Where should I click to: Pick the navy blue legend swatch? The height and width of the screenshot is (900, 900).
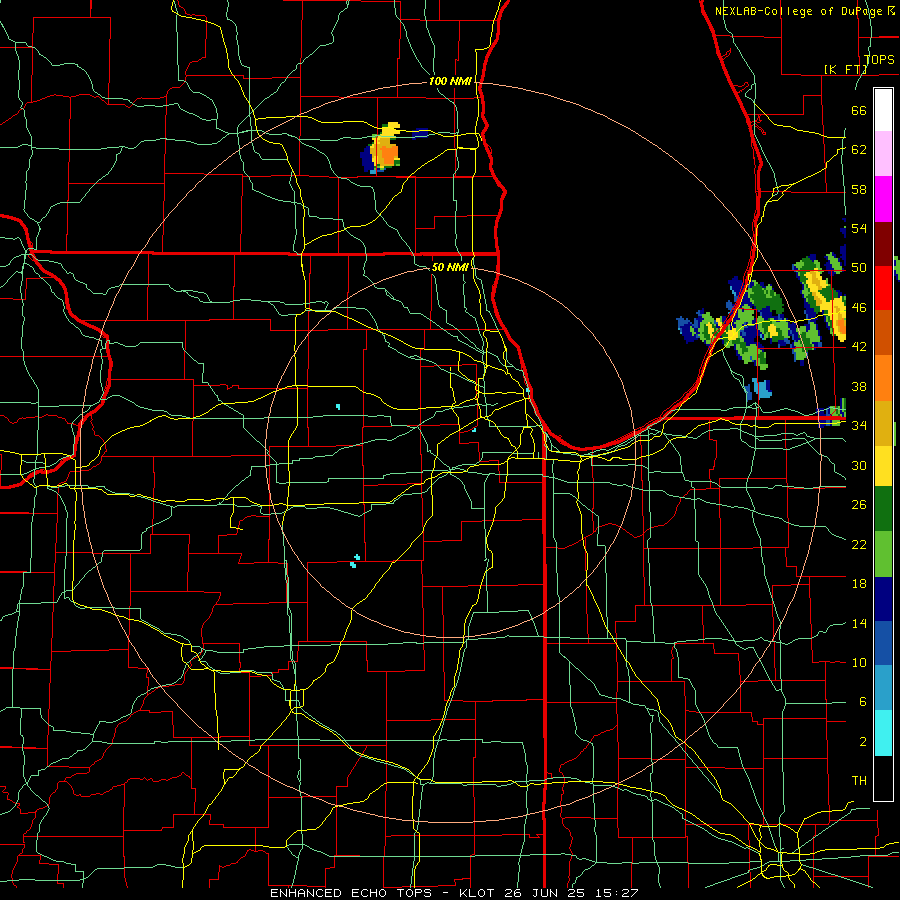pyautogui.click(x=883, y=600)
